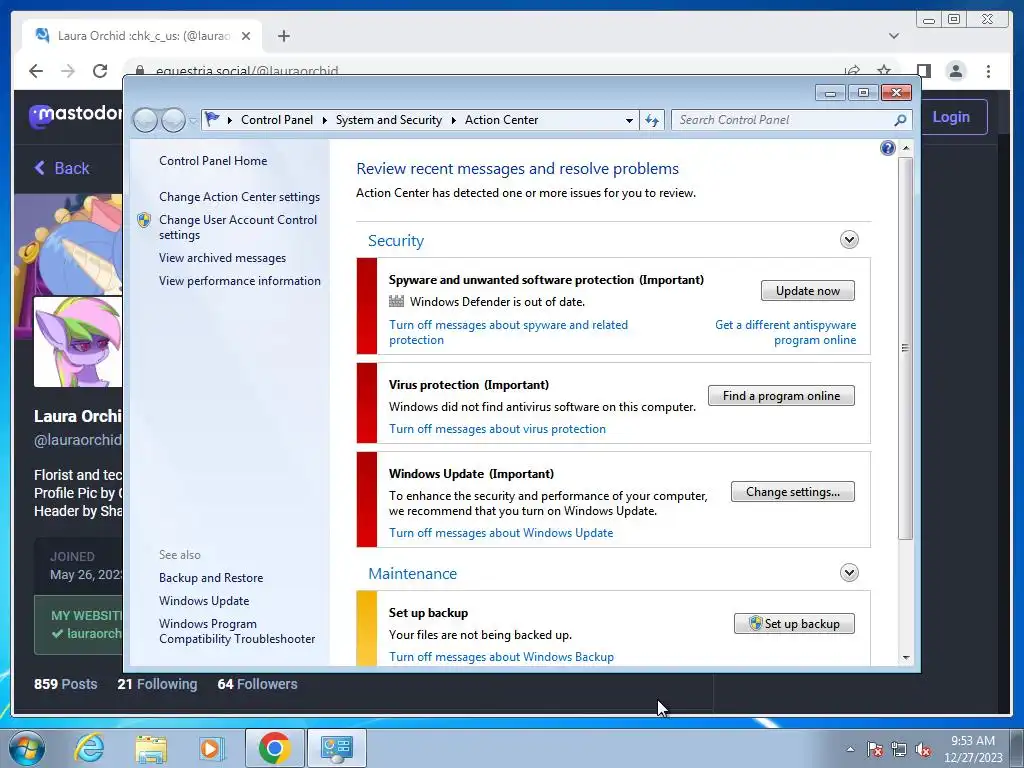The height and width of the screenshot is (768, 1024).
Task: Collapse the Security section
Action: pyautogui.click(x=849, y=240)
